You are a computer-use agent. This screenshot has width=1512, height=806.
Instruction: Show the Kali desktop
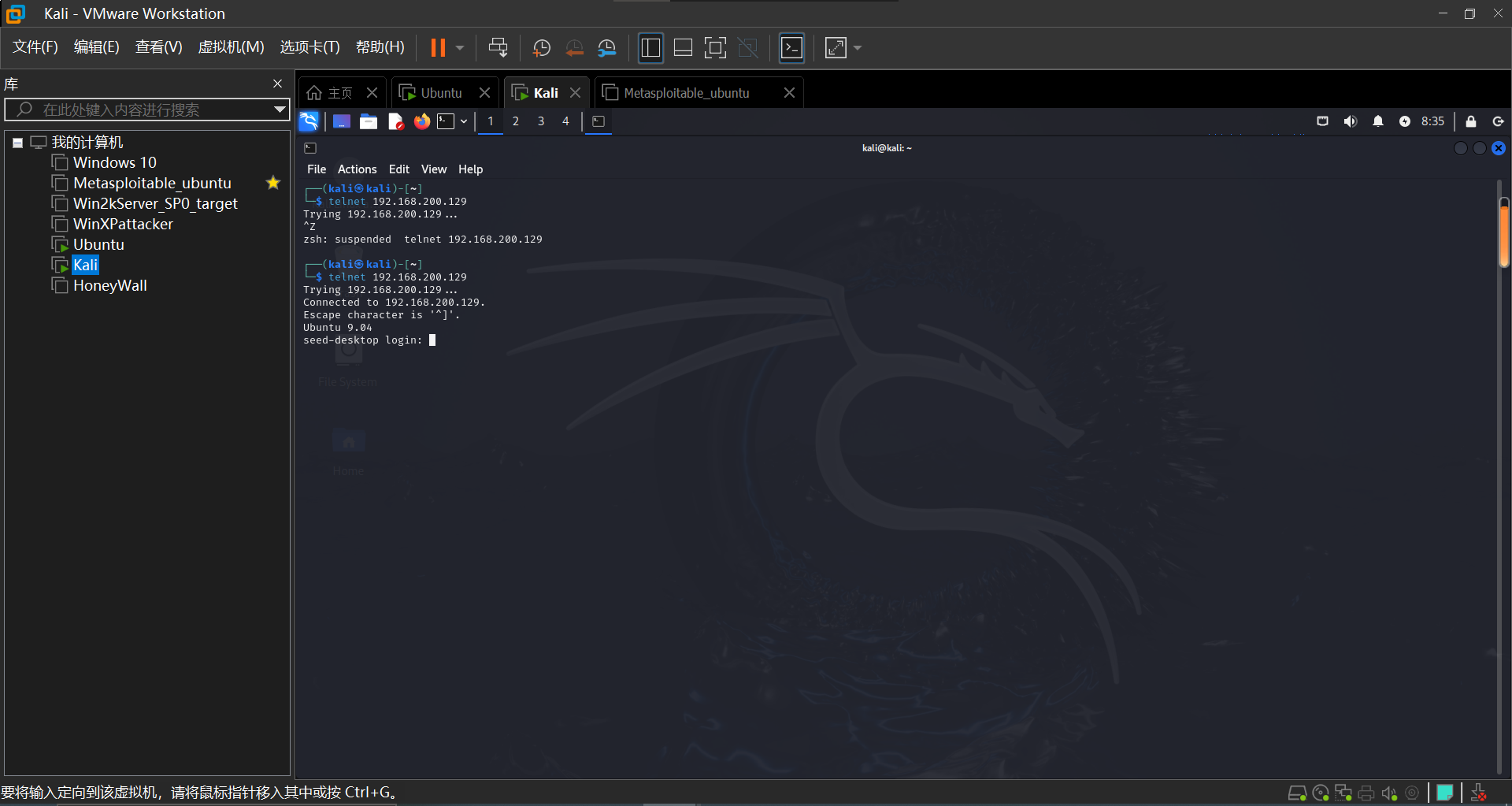click(x=341, y=121)
